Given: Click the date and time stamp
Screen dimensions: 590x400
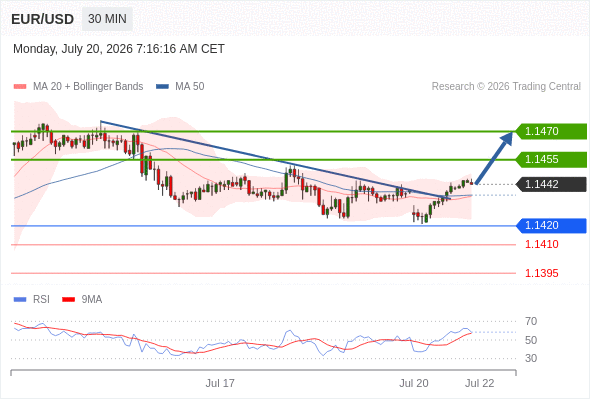Looking at the screenshot, I should click(119, 49).
